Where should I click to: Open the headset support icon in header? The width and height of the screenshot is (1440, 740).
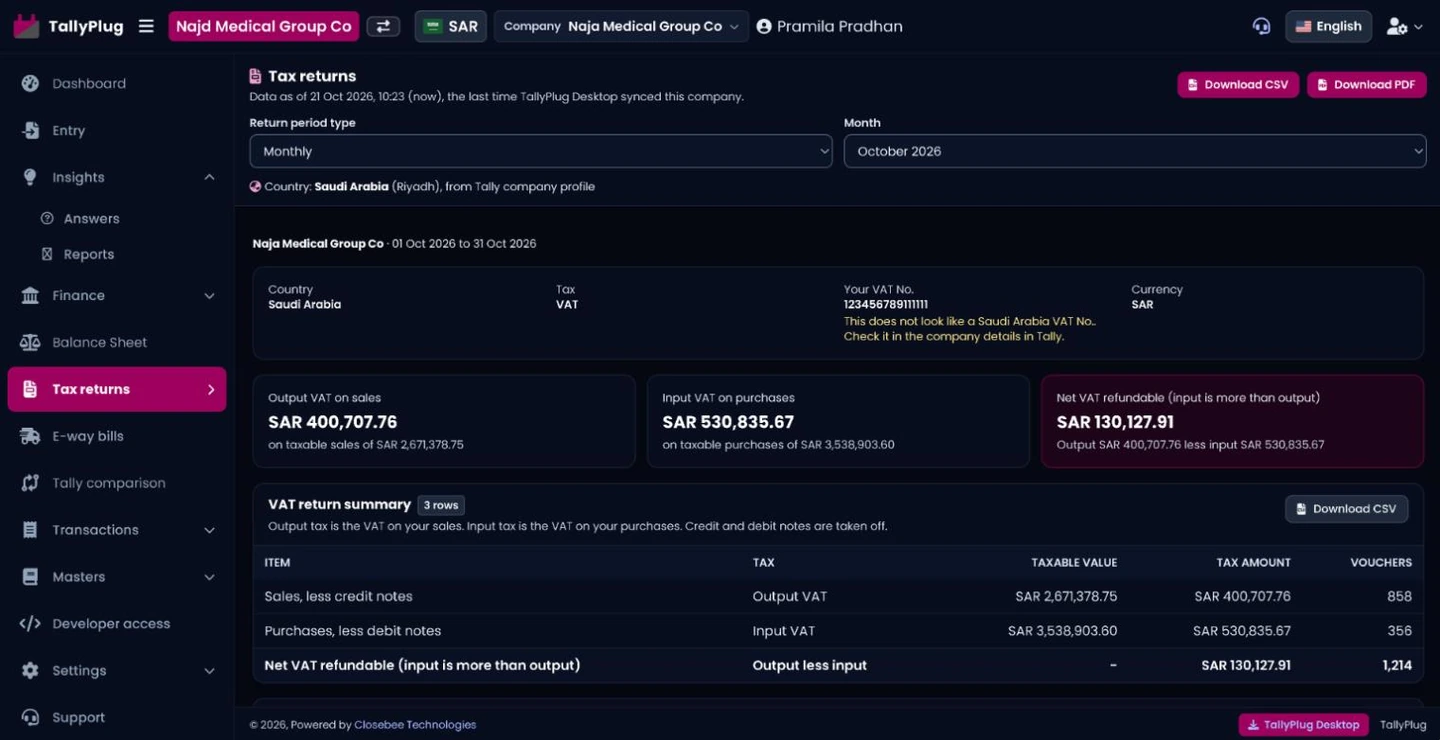1261,26
